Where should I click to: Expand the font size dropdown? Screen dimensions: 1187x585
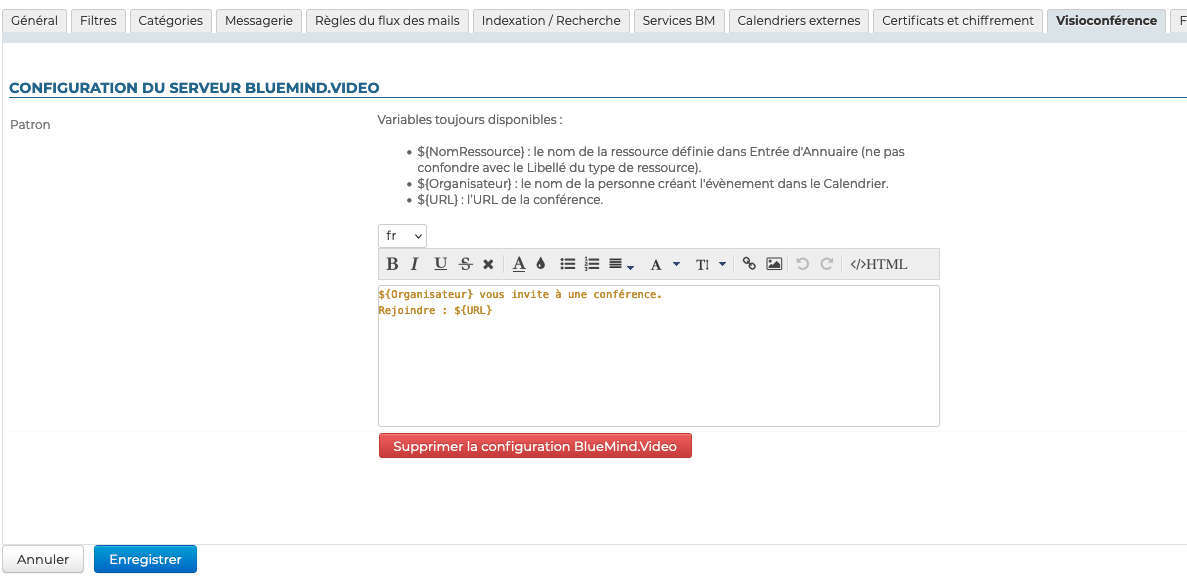tap(710, 264)
